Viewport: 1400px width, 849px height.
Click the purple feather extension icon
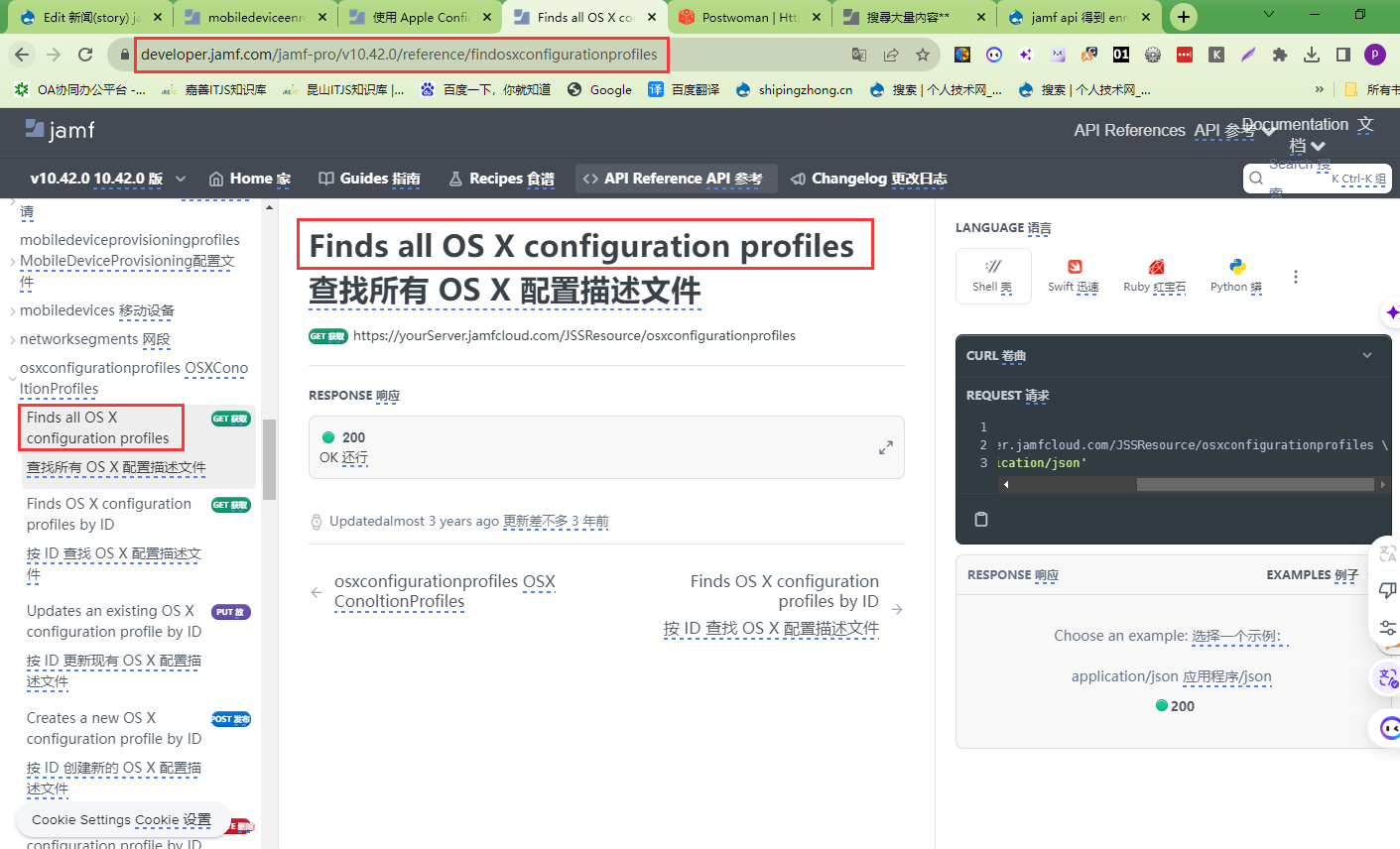point(1248,55)
